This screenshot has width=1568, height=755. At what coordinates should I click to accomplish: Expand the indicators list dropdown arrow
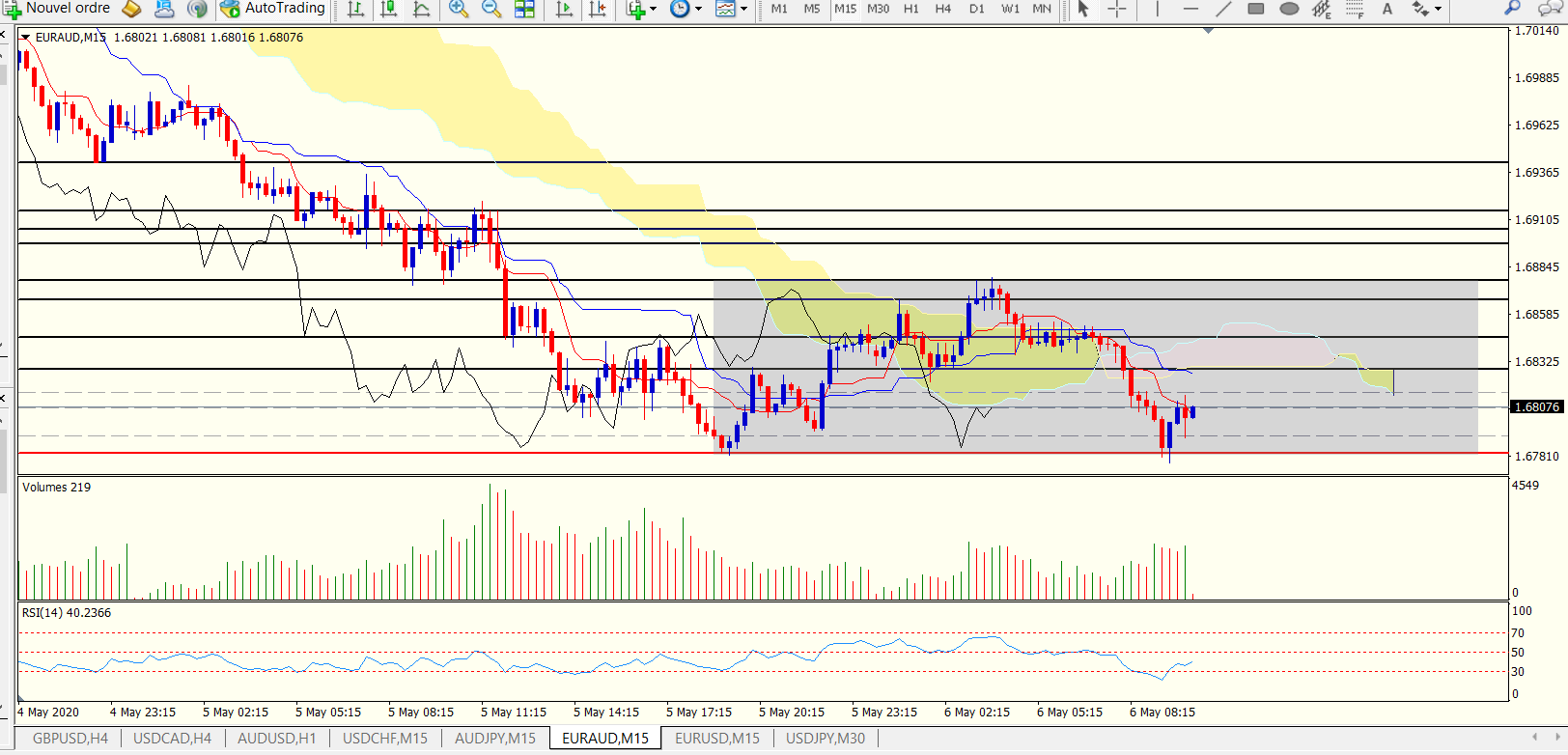pyautogui.click(x=654, y=9)
